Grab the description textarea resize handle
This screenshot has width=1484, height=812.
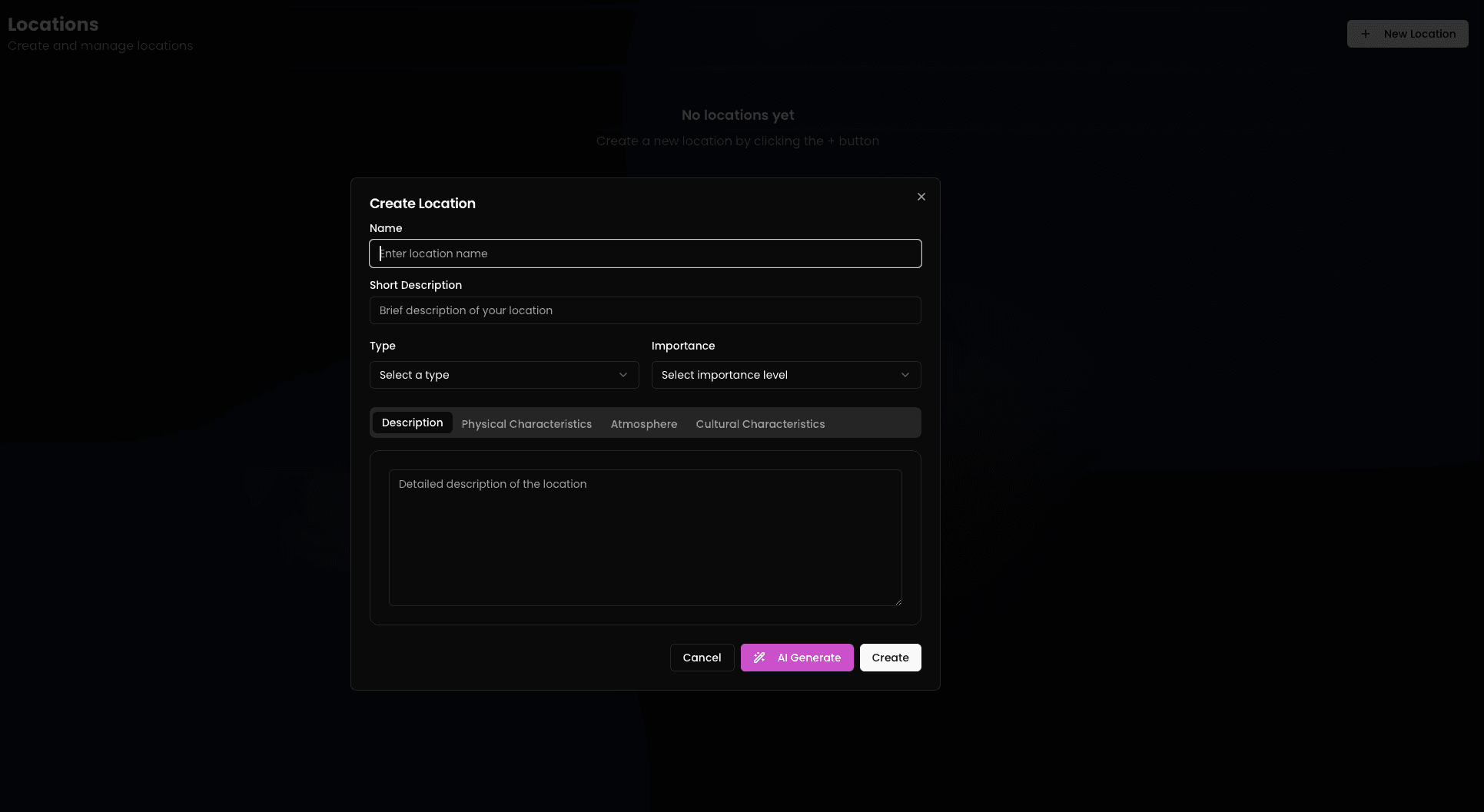pyautogui.click(x=898, y=602)
